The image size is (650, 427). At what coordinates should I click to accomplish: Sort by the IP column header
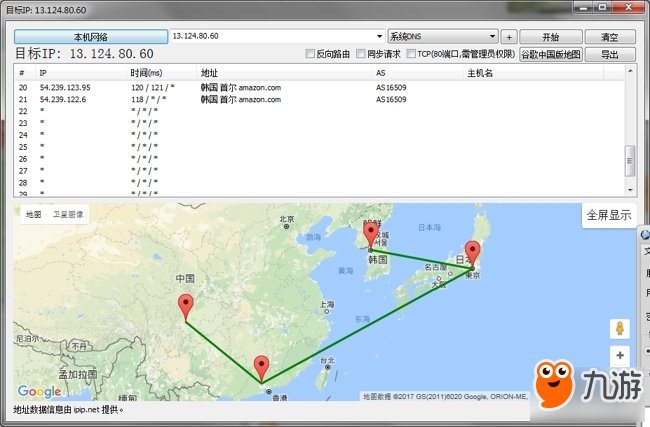[81, 73]
